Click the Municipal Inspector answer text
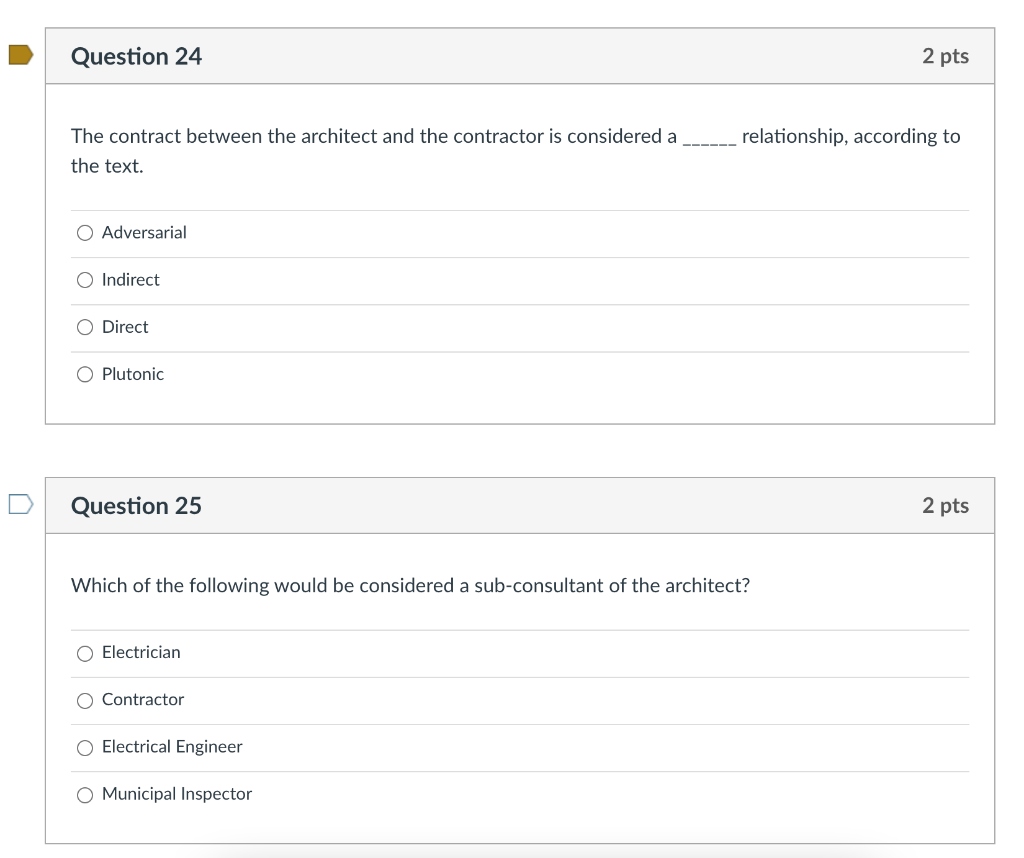1024x858 pixels. 176,794
